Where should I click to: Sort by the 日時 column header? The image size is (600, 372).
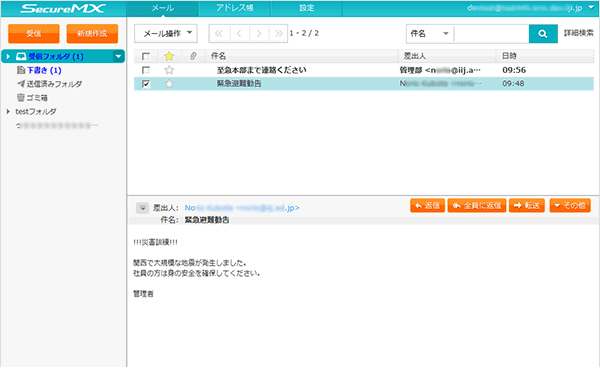545,56
